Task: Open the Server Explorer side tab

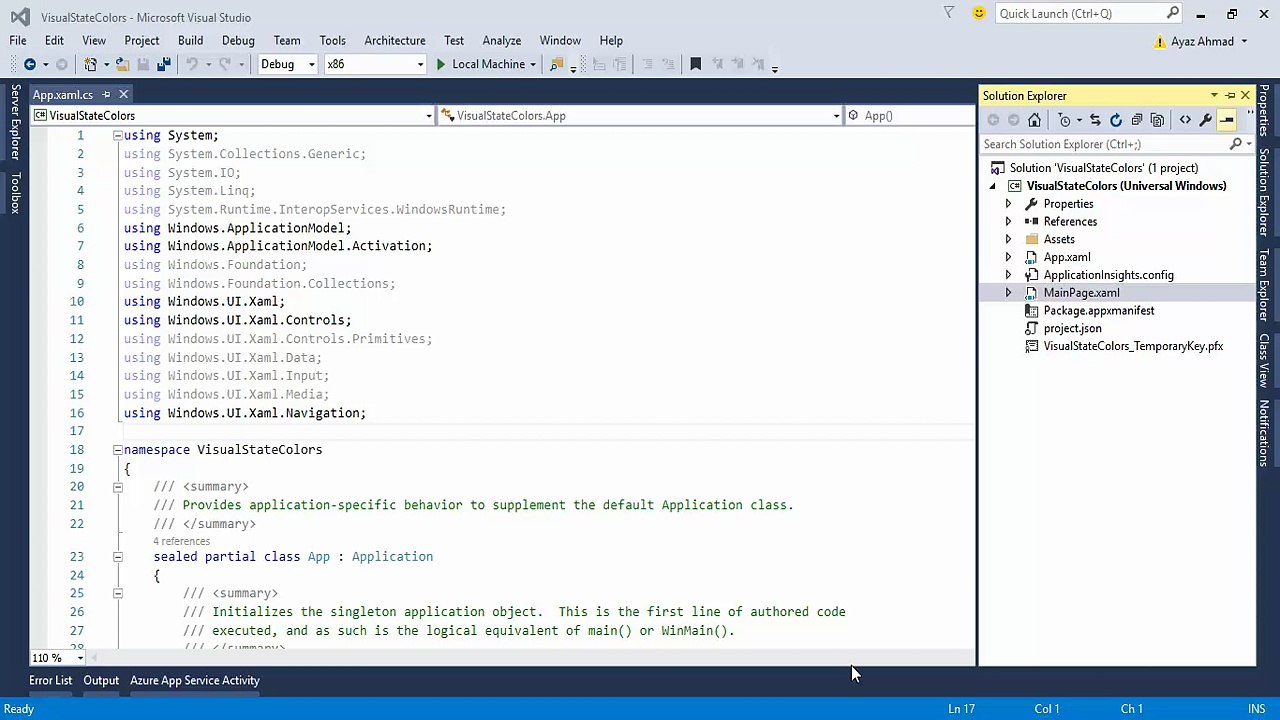Action: [x=15, y=123]
